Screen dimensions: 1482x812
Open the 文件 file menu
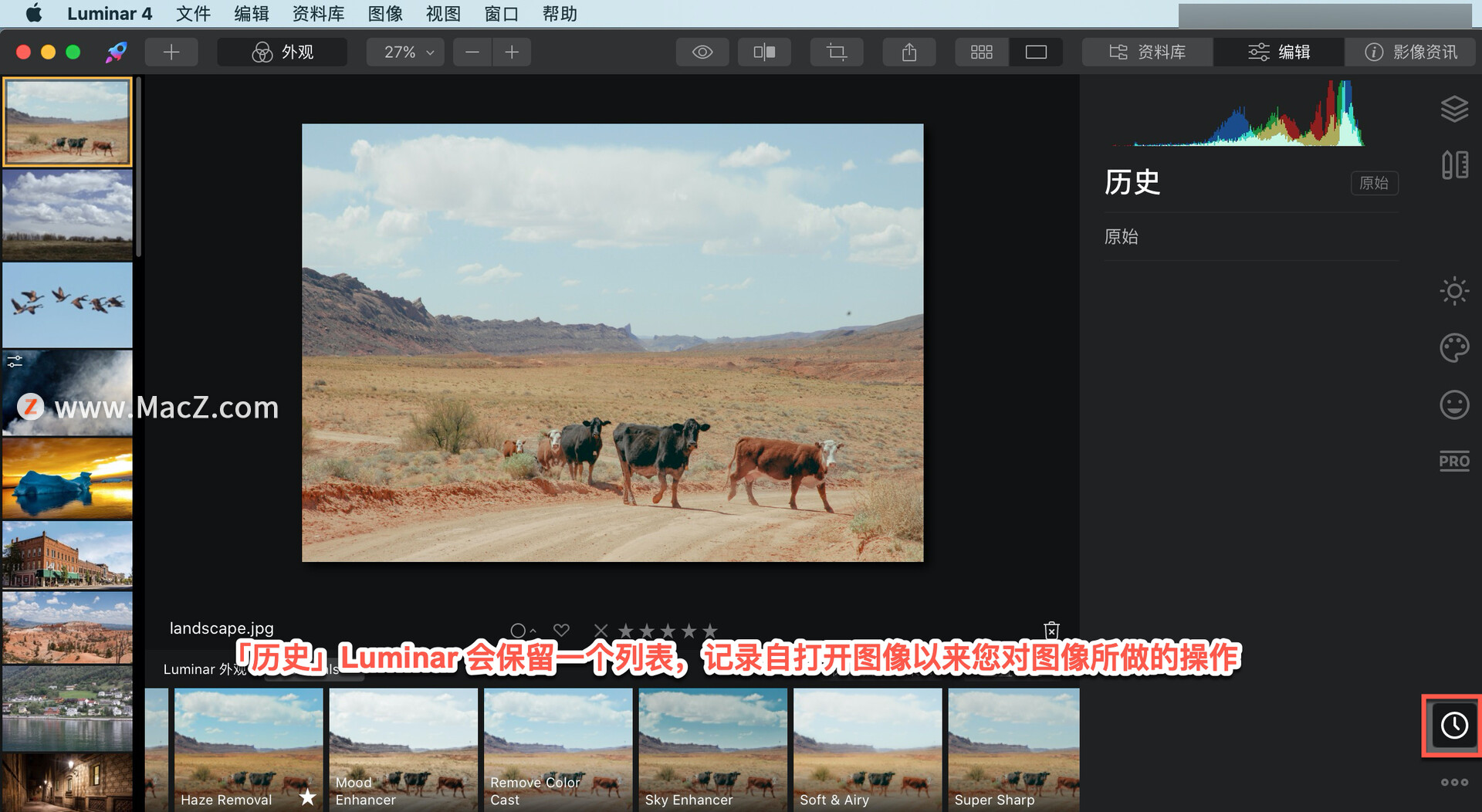(x=193, y=13)
